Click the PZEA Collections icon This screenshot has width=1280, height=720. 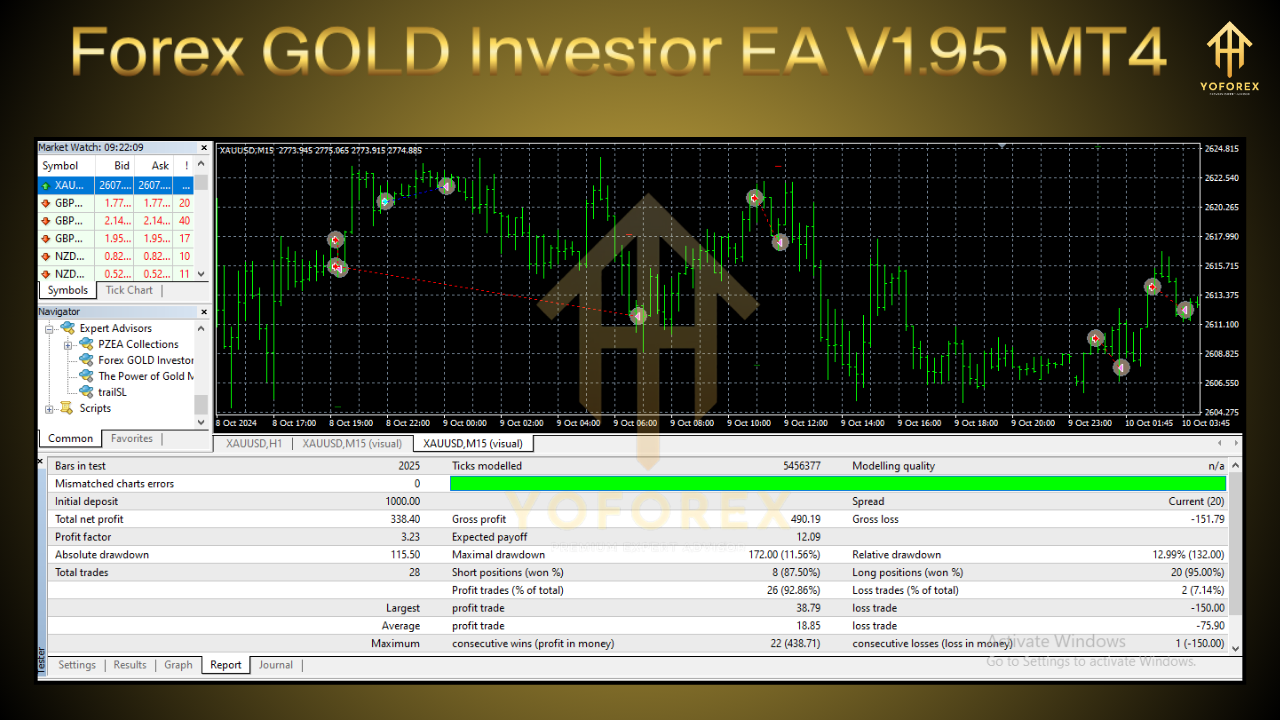click(x=86, y=344)
